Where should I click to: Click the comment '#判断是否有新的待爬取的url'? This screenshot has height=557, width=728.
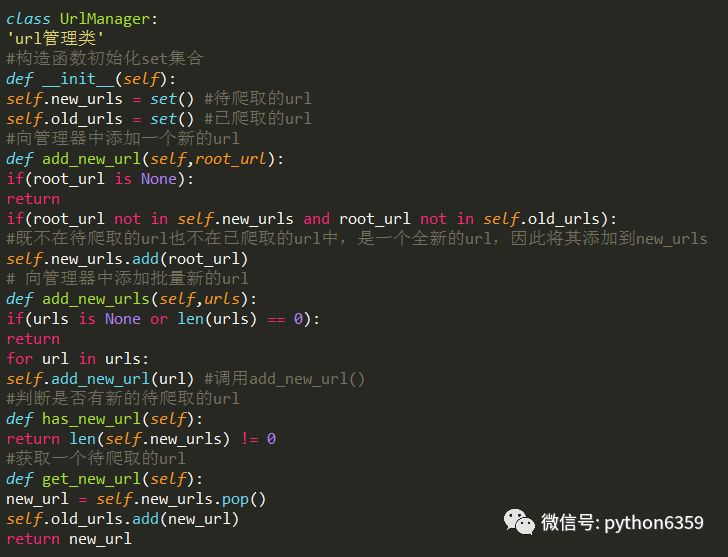click(123, 398)
